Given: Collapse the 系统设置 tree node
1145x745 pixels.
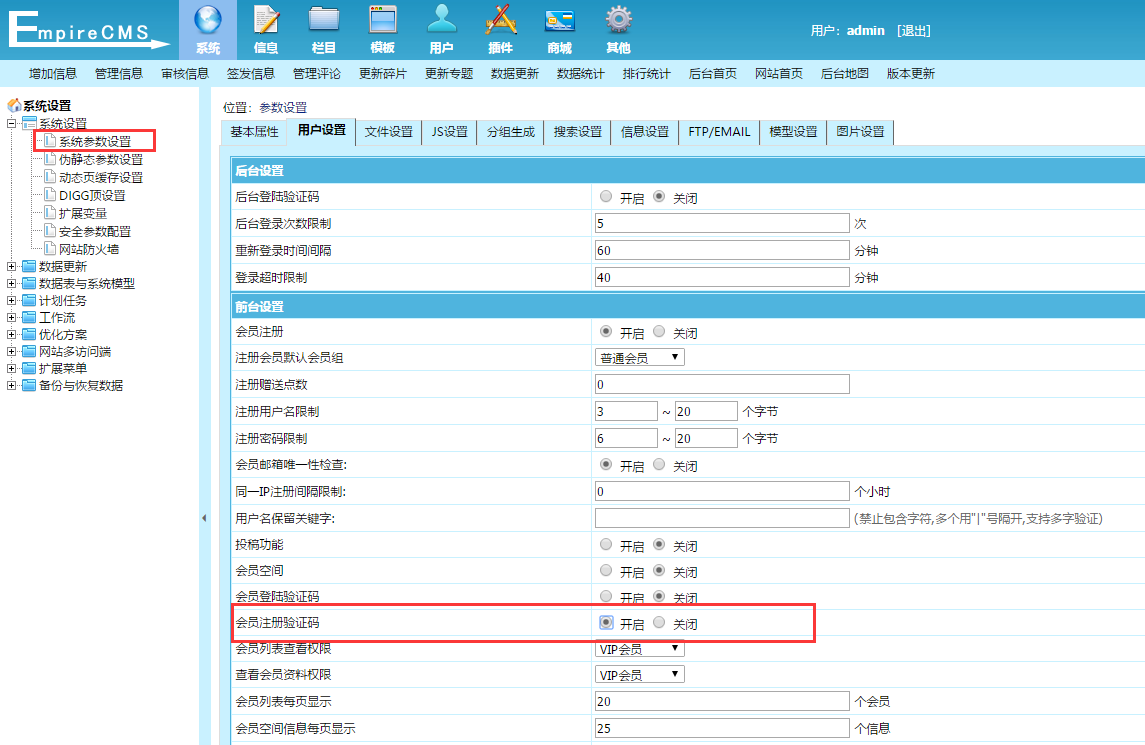Looking at the screenshot, I should click(x=11, y=123).
